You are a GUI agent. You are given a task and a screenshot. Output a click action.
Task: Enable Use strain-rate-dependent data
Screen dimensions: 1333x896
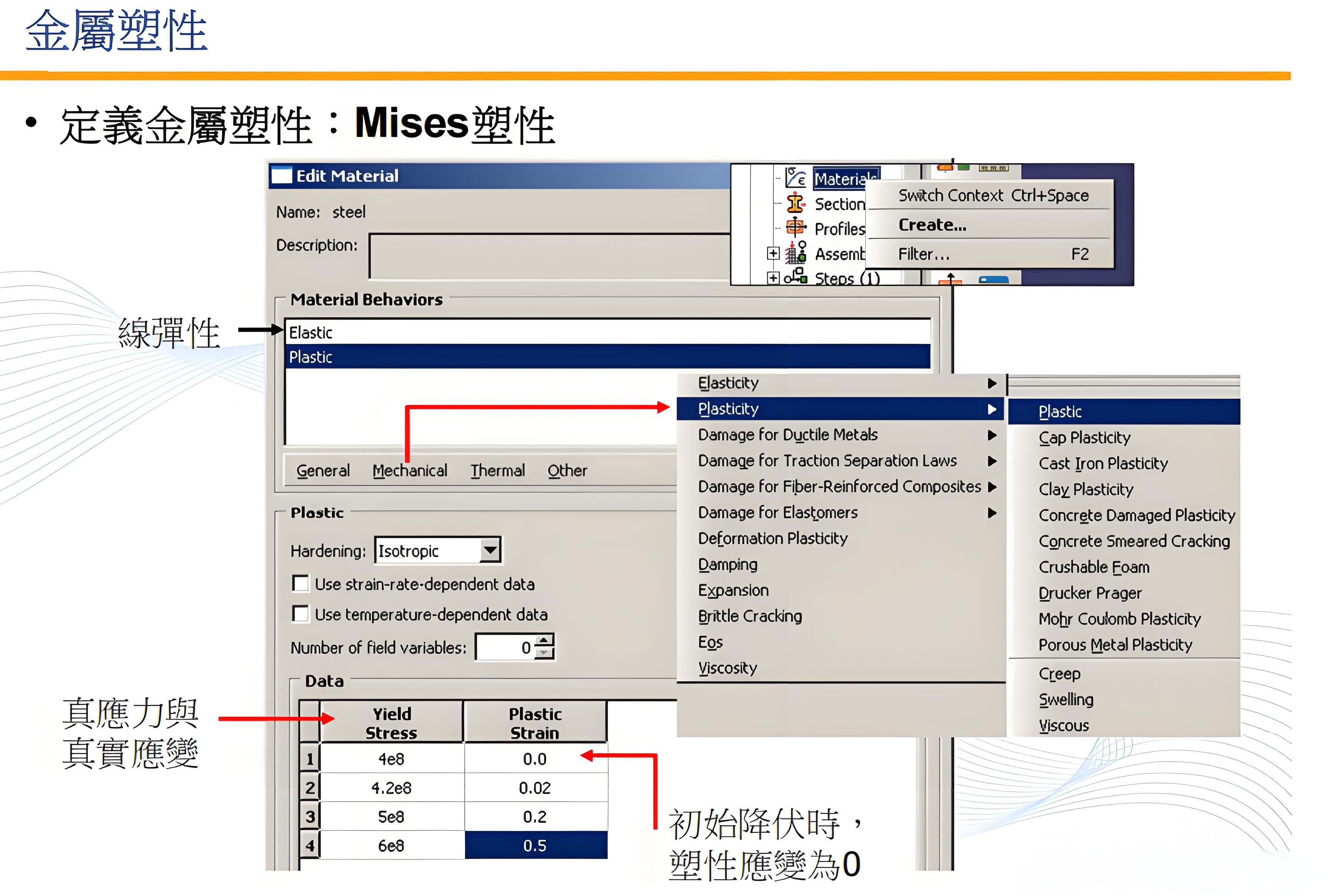point(301,583)
